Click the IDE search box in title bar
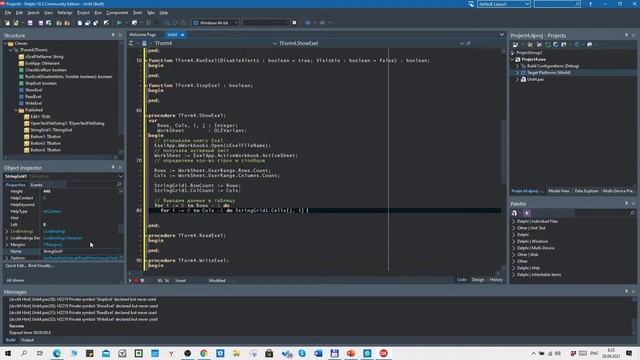640x360 pixels. click(557, 4)
